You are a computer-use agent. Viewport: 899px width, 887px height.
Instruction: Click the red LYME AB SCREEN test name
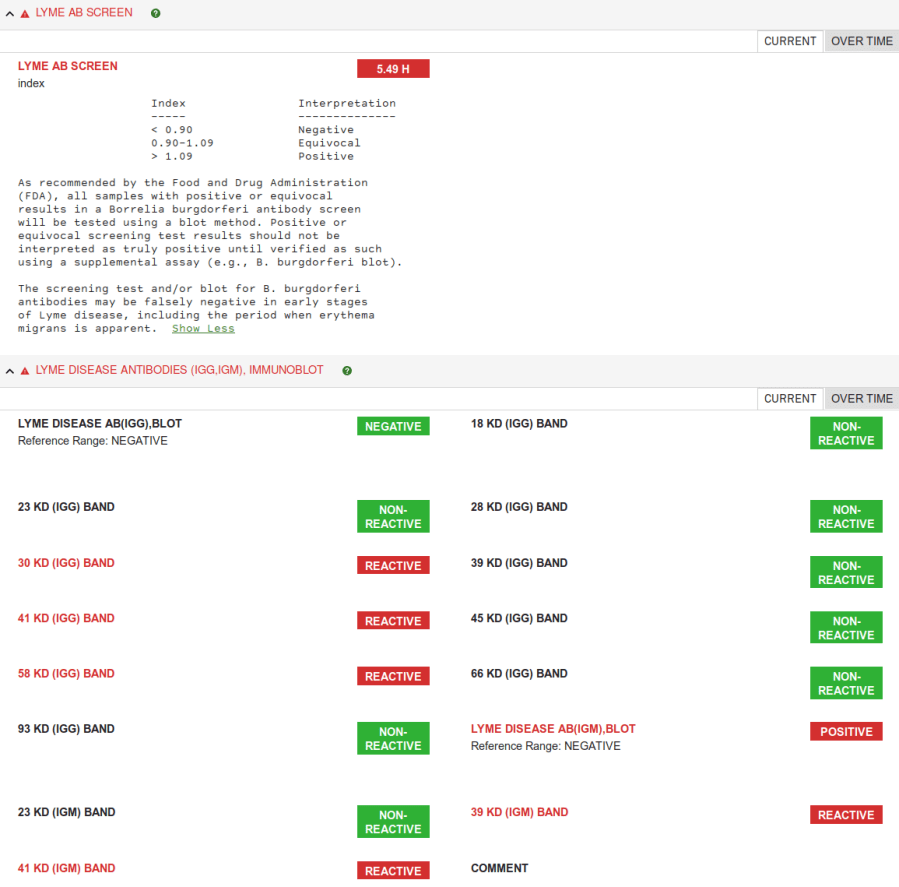[x=67, y=66]
